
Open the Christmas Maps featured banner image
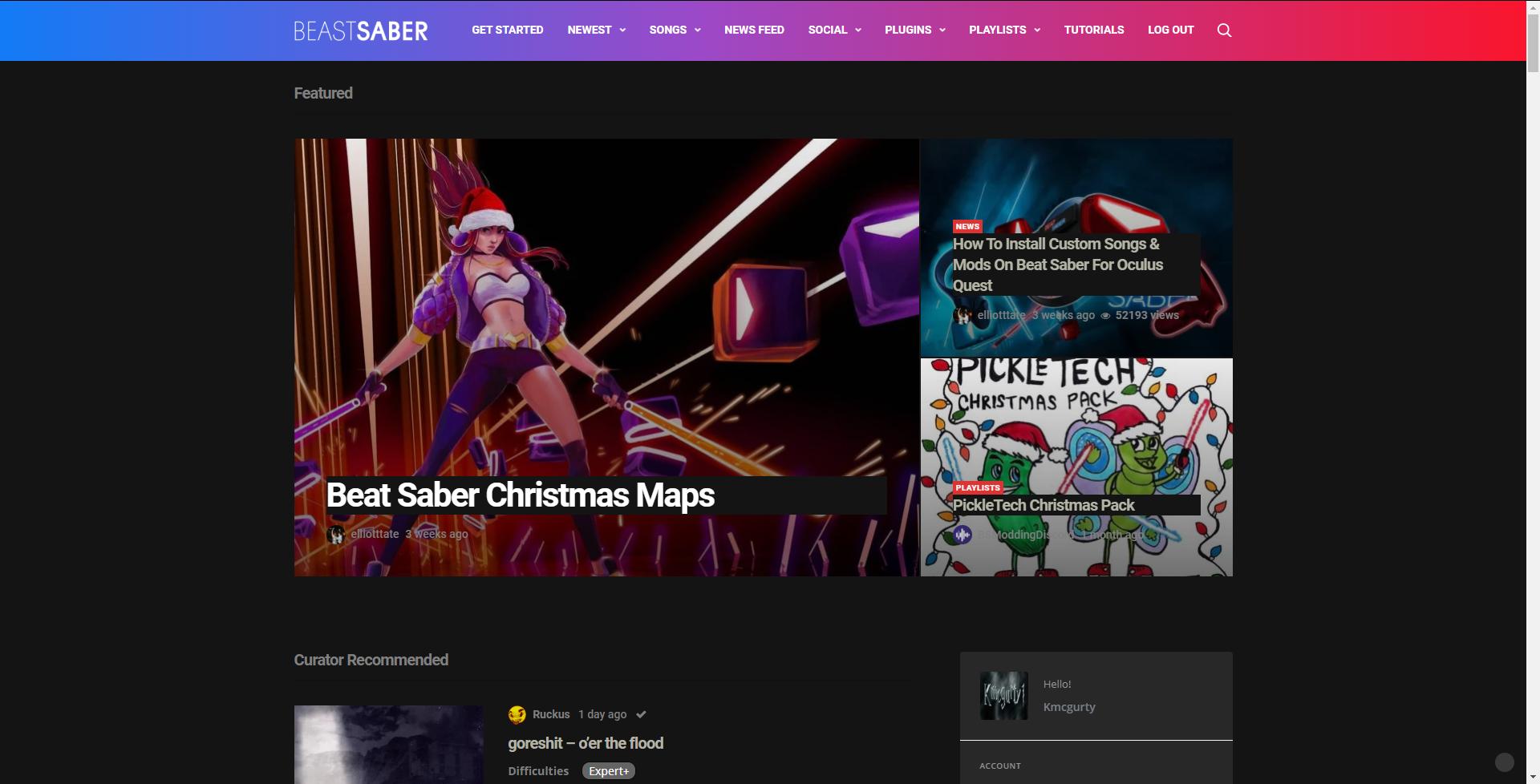point(606,358)
